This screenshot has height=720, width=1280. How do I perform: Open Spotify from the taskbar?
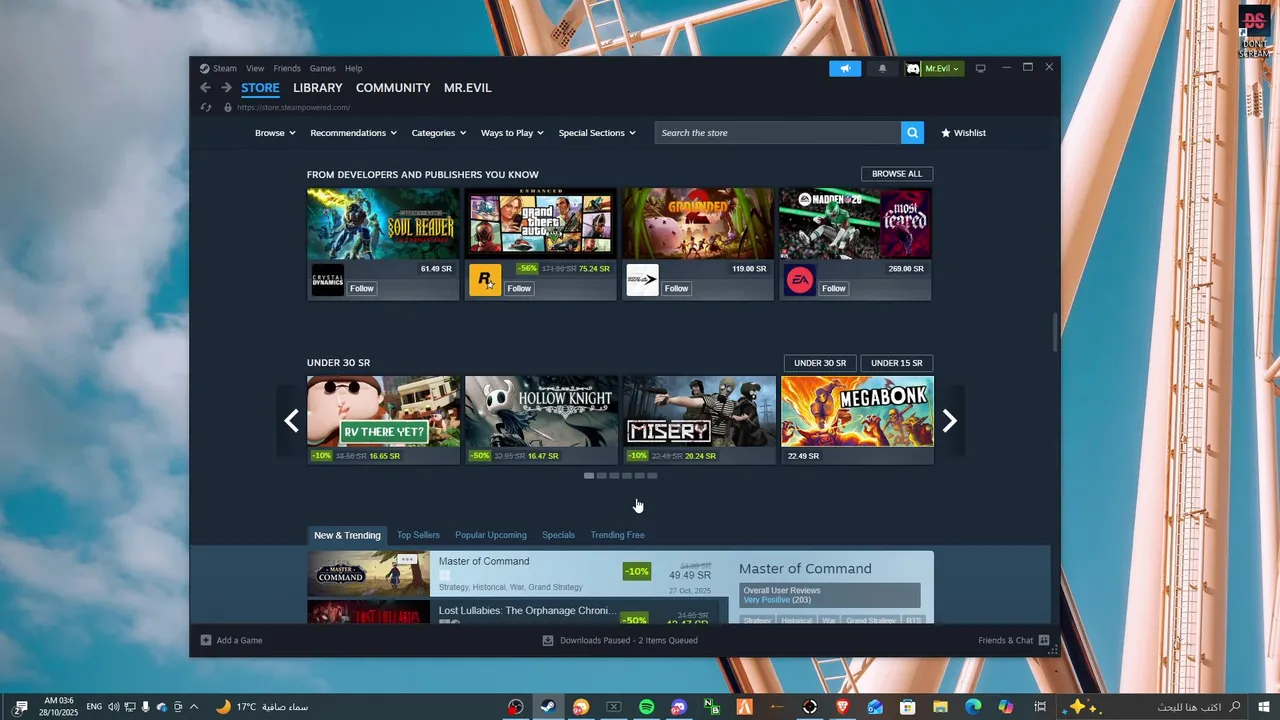point(646,707)
